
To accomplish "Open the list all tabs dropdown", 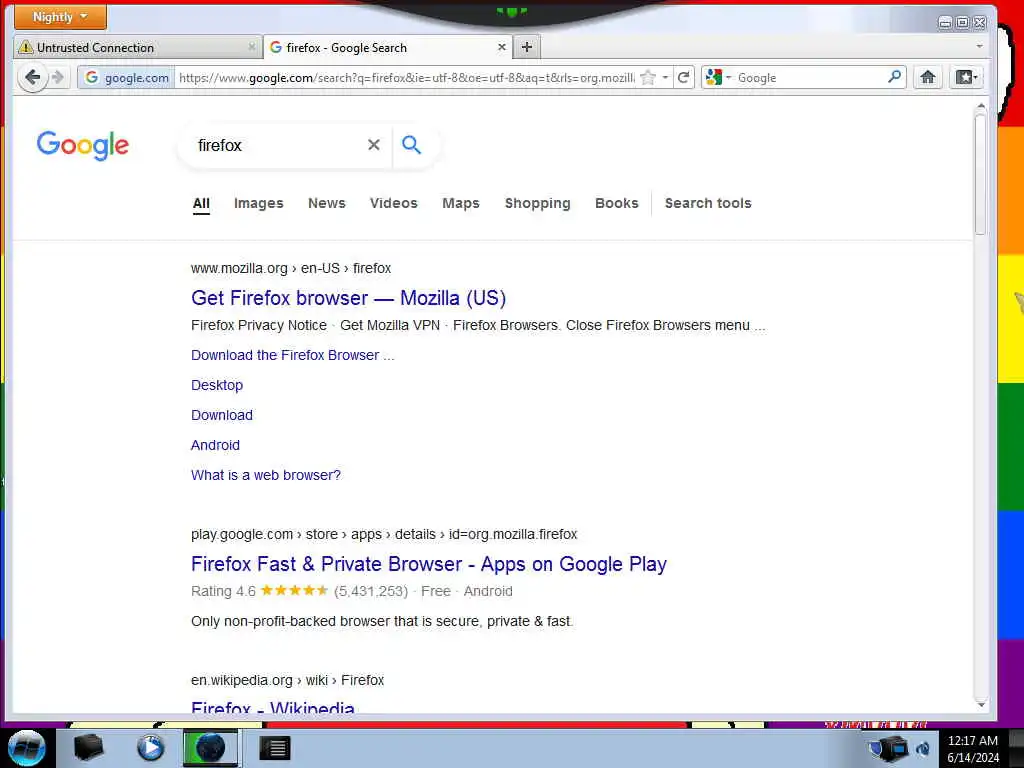I will click(x=979, y=47).
